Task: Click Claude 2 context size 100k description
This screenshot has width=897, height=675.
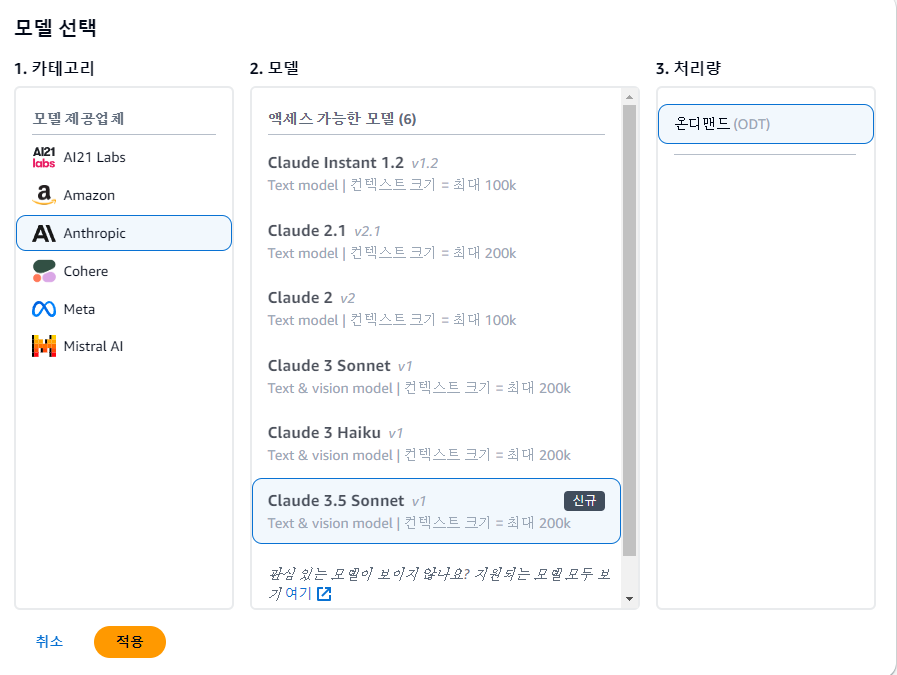Action: tap(392, 320)
